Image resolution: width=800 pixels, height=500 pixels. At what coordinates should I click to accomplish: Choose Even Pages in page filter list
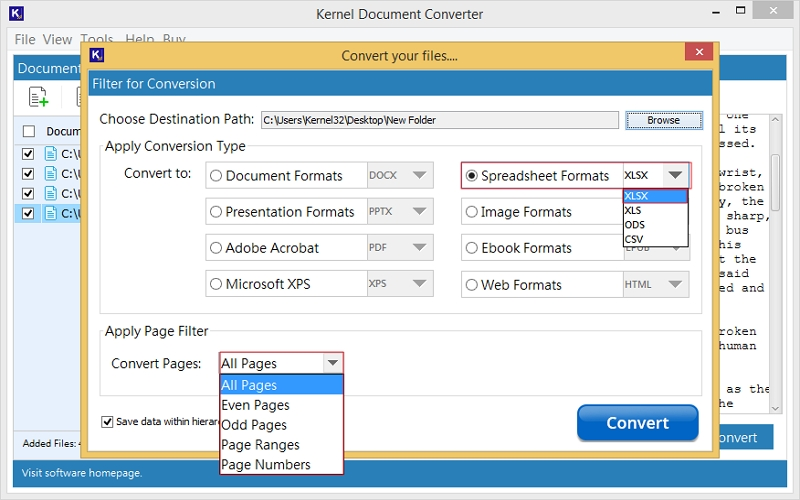pyautogui.click(x=281, y=405)
